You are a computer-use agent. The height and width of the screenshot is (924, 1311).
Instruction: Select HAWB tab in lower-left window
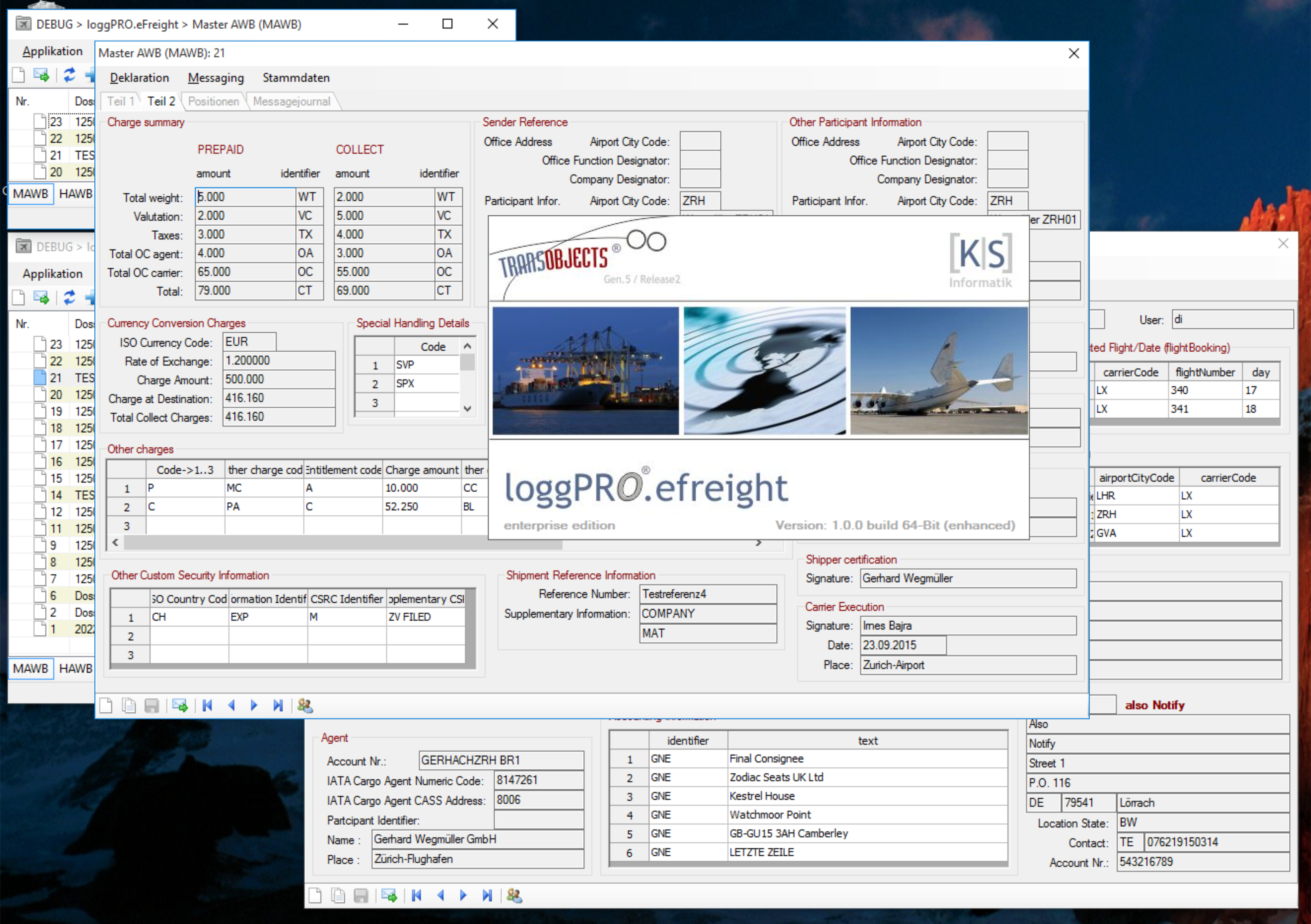pos(75,669)
